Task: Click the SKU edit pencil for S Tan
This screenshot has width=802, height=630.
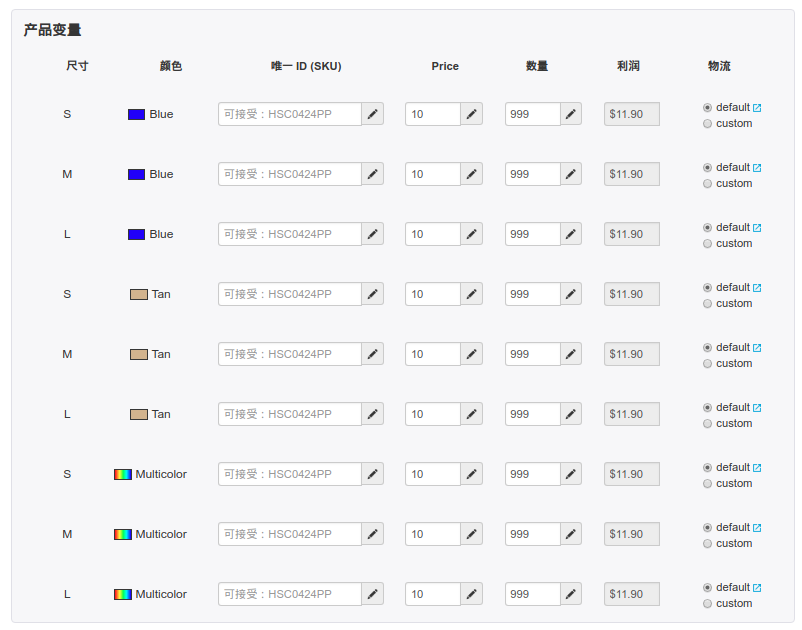Action: tap(372, 294)
